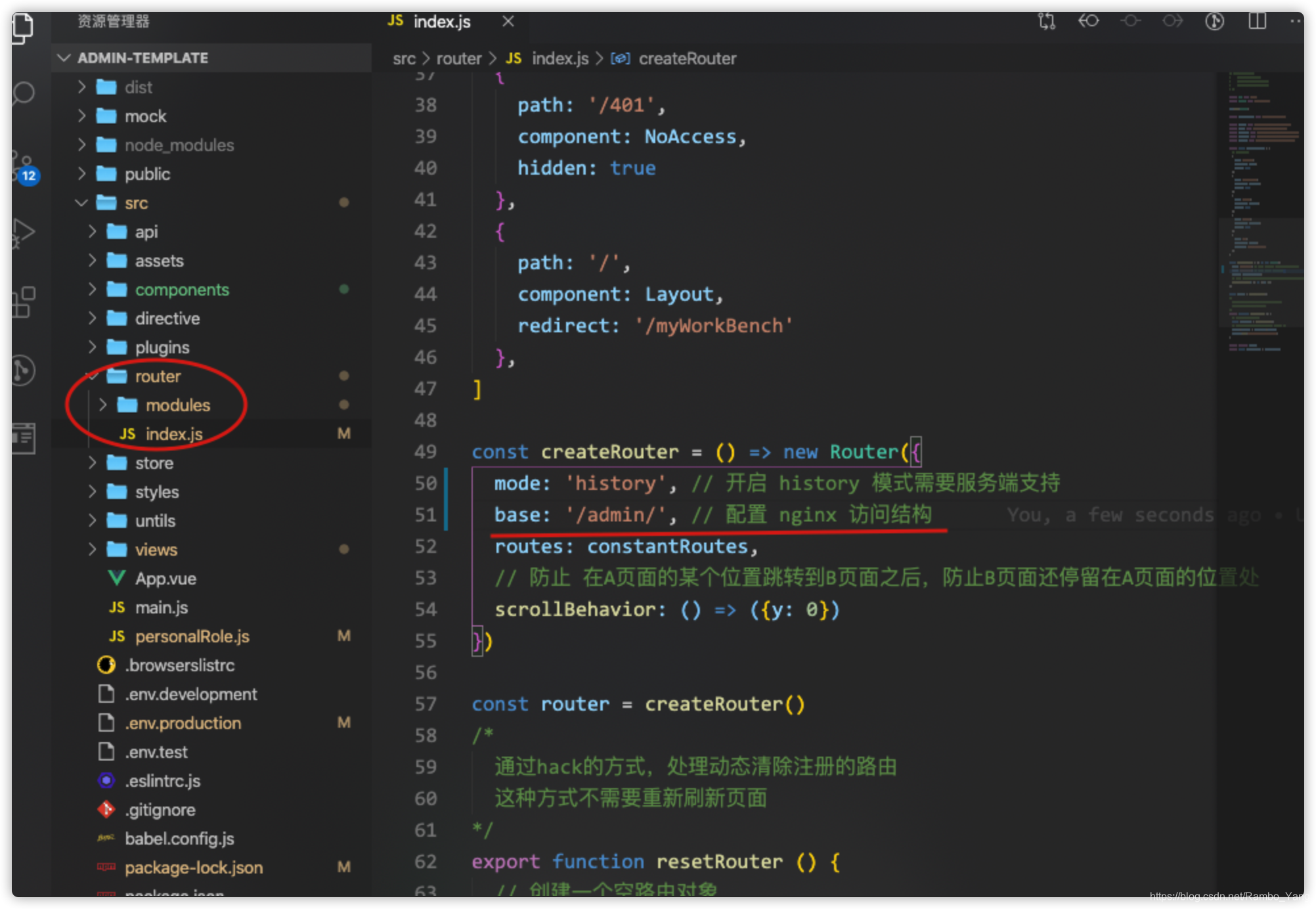Image resolution: width=1316 pixels, height=909 pixels.
Task: Click the router breadcrumb segment
Action: [x=458, y=59]
